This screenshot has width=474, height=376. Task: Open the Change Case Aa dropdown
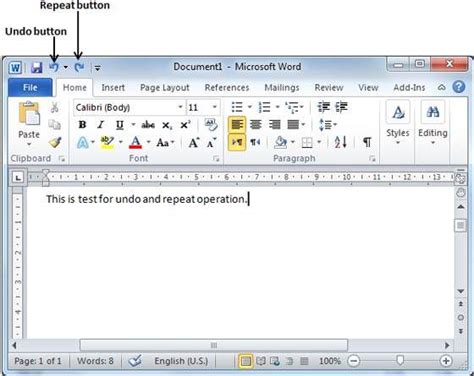click(166, 143)
